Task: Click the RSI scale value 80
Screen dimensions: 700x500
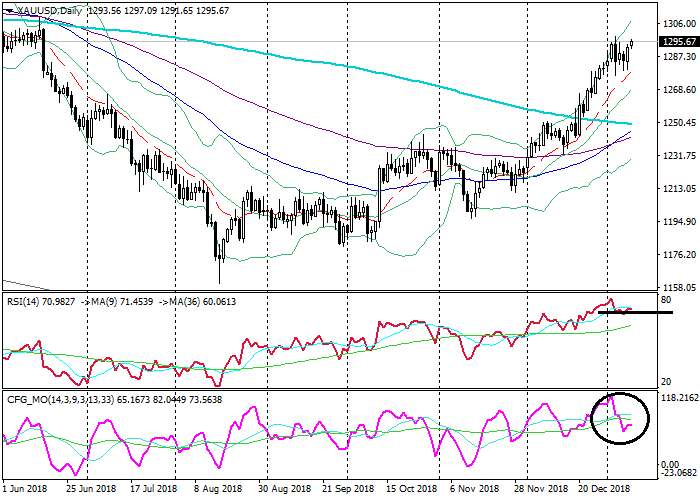Action: pyautogui.click(x=667, y=300)
